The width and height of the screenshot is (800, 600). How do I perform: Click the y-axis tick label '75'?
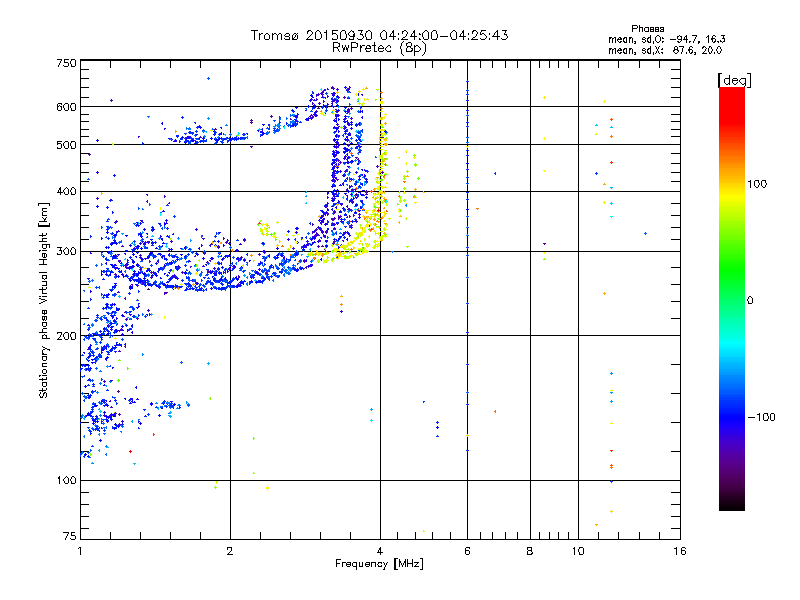pyautogui.click(x=70, y=536)
